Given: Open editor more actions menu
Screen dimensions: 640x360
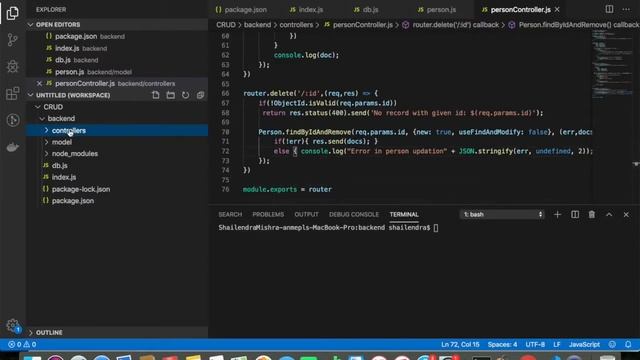Looking at the screenshot, I should click(626, 9).
